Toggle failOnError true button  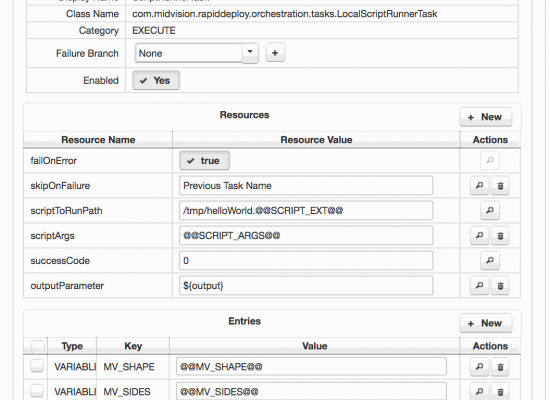204,161
